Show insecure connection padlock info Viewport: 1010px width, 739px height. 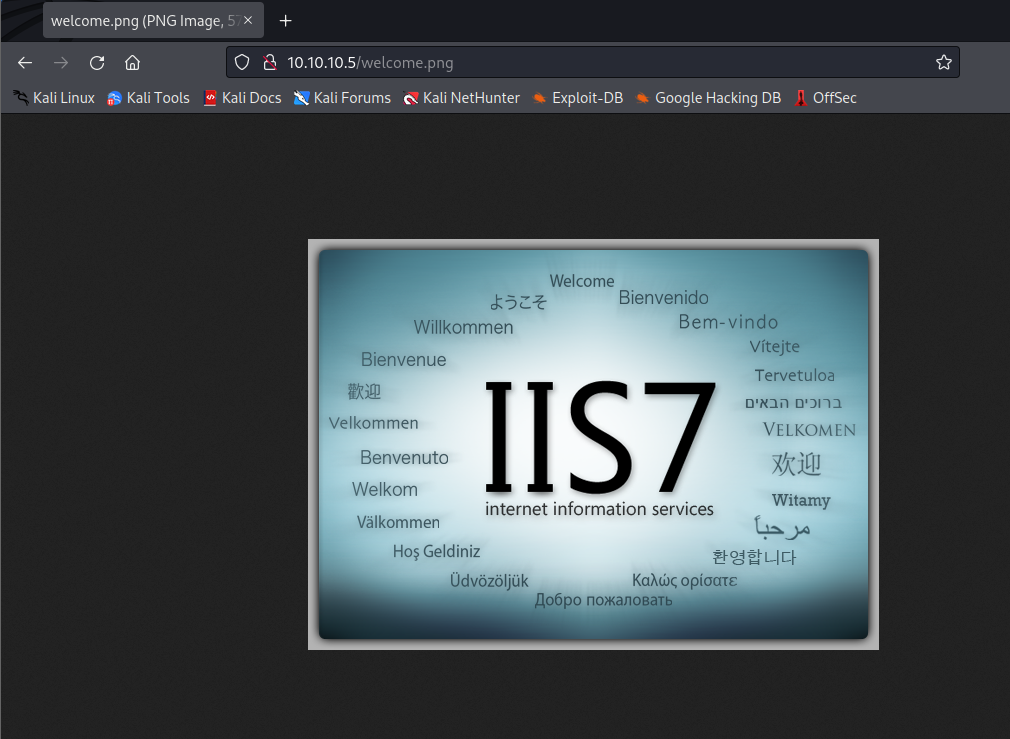coord(270,62)
